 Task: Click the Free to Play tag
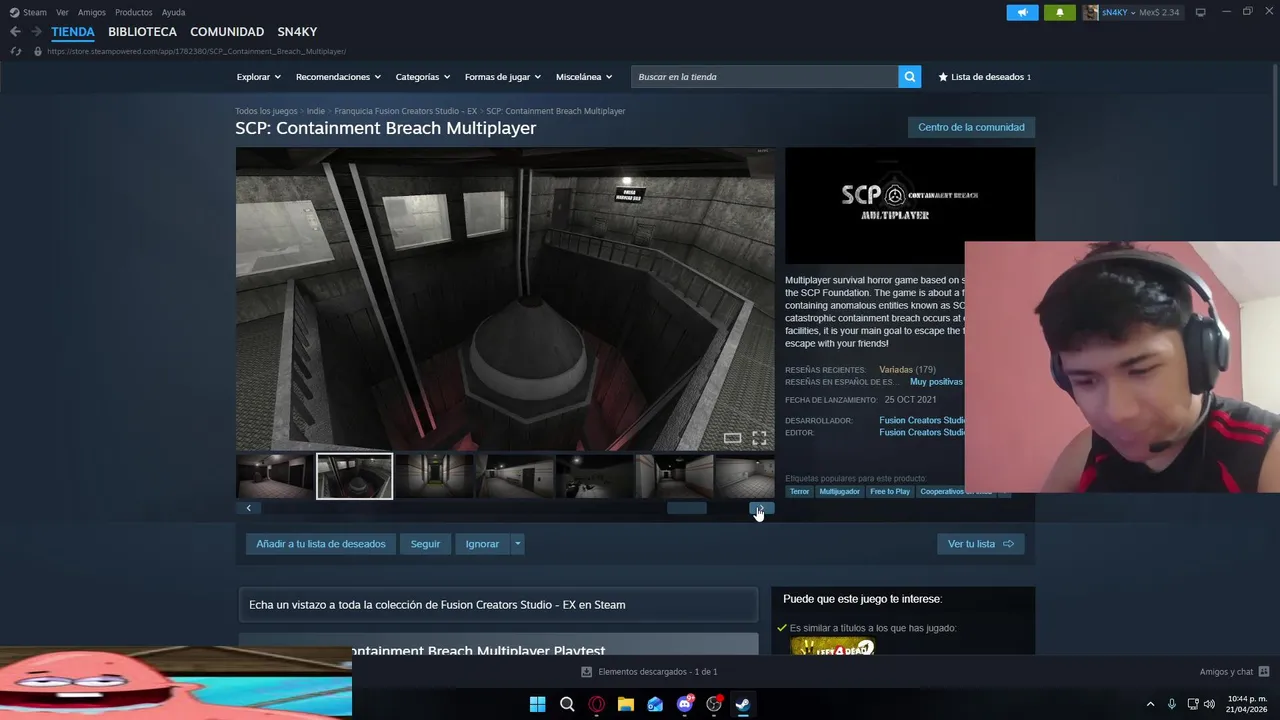click(x=890, y=492)
